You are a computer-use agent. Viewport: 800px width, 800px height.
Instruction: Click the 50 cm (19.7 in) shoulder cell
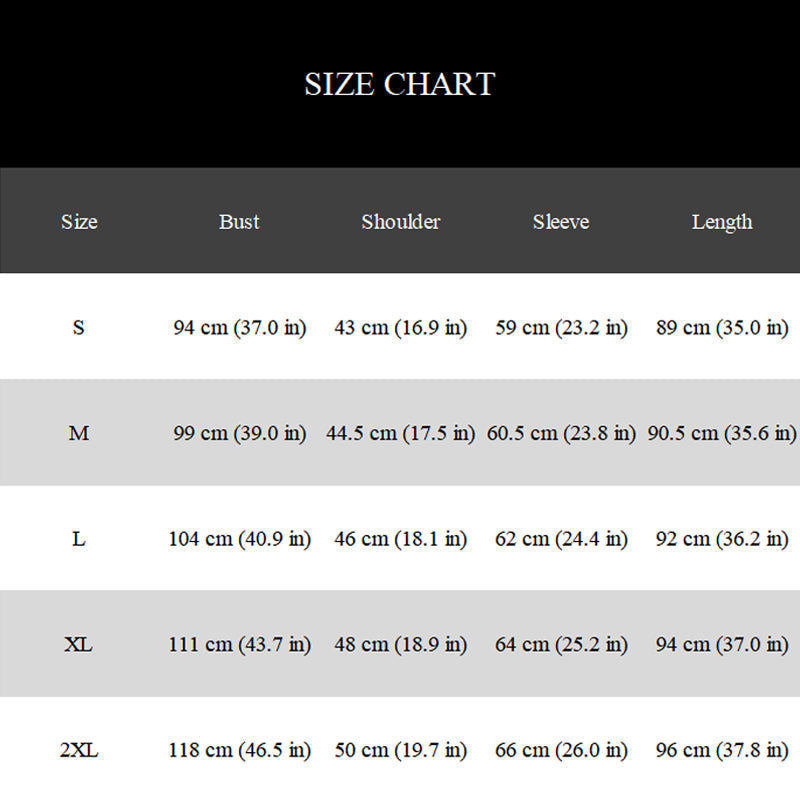(401, 750)
